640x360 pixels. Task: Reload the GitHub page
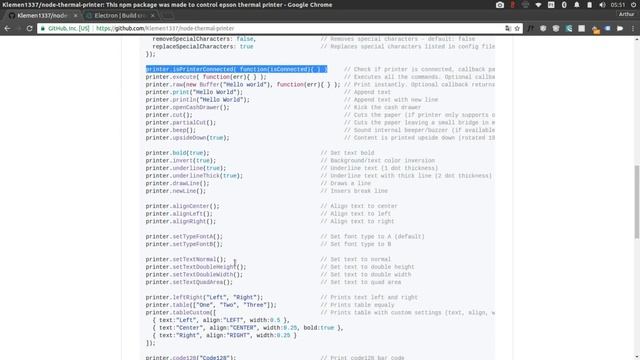[29, 28]
